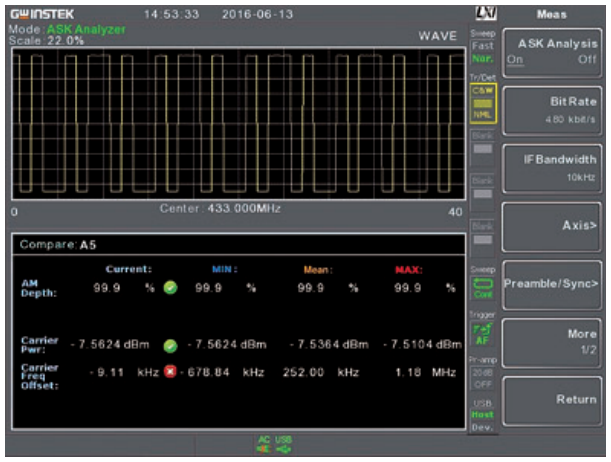Screen dimensions: 611x462
Task: Click the Center: 433.000MHz readout
Action: click(x=220, y=208)
